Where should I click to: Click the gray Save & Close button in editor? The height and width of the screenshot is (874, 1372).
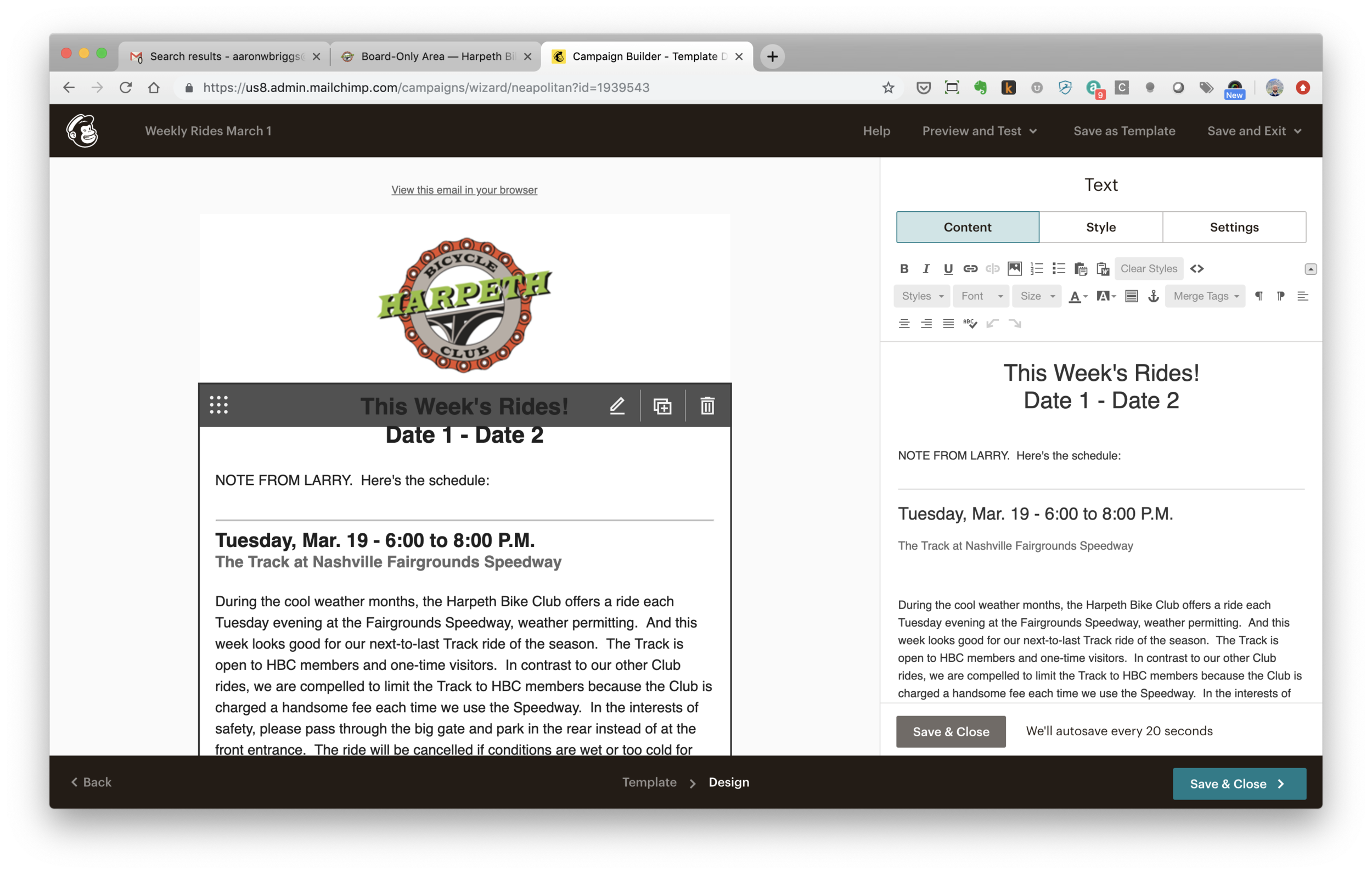pyautogui.click(x=951, y=731)
